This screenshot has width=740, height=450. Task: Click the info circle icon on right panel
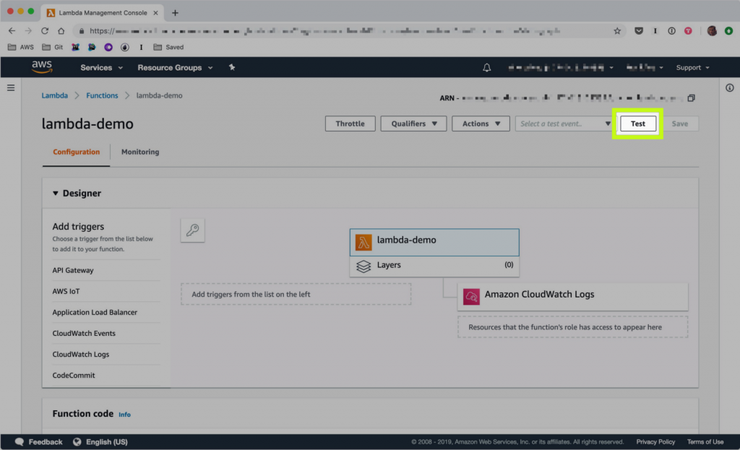[729, 88]
